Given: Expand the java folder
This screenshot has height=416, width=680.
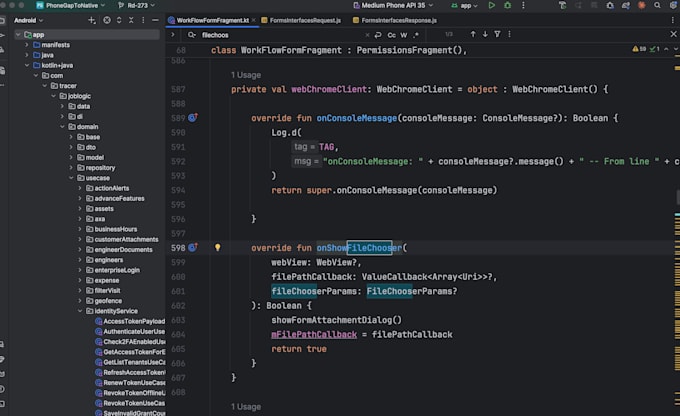Looking at the screenshot, I should (27, 55).
